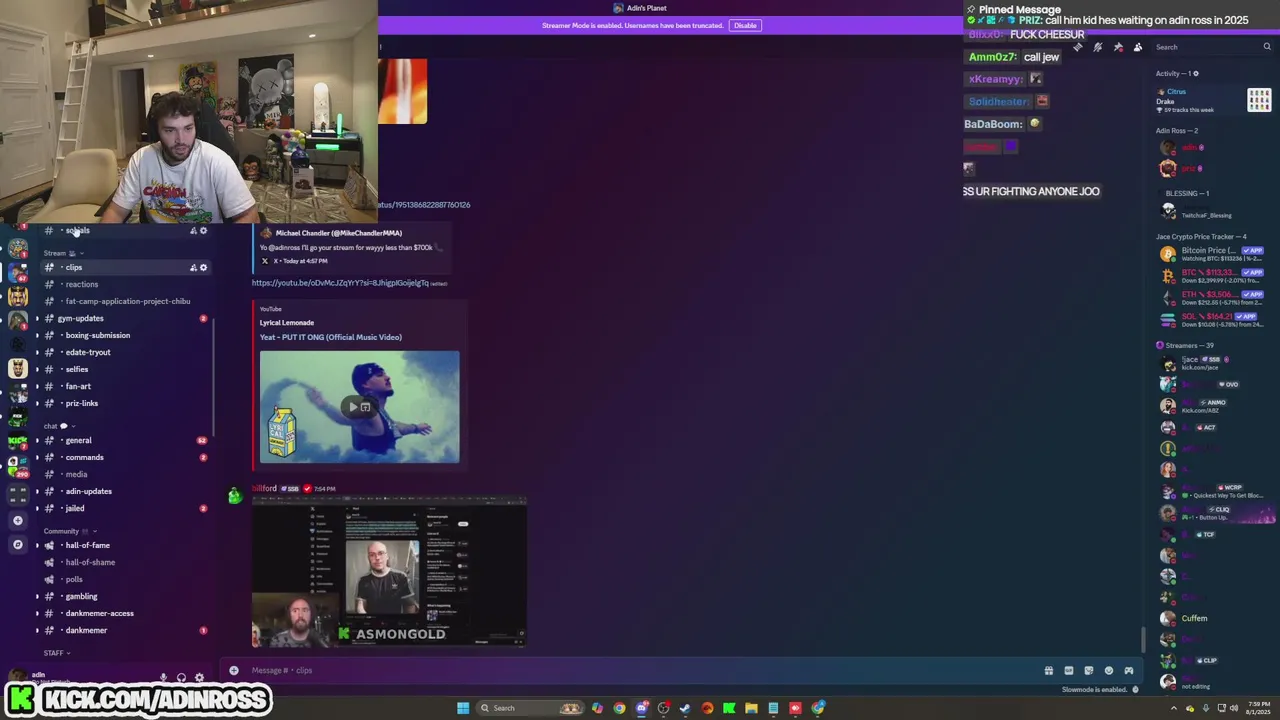This screenshot has height=720, width=1280.
Task: Open Michael Chandler tweet author link
Action: coord(339,233)
